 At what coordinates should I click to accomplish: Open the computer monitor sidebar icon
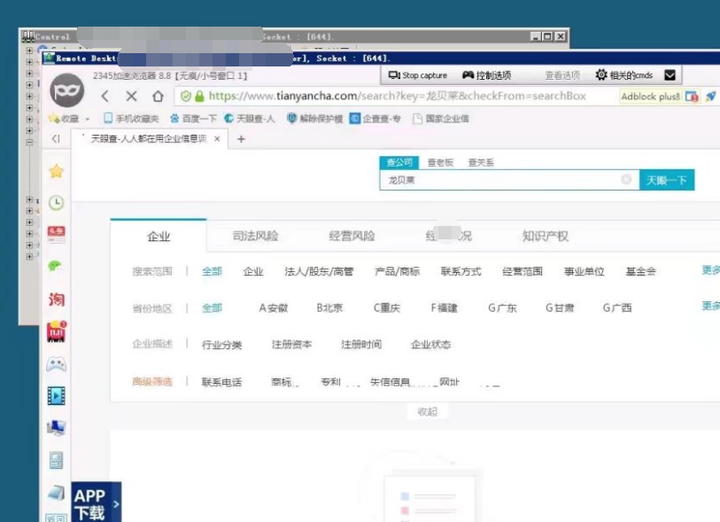(56, 428)
